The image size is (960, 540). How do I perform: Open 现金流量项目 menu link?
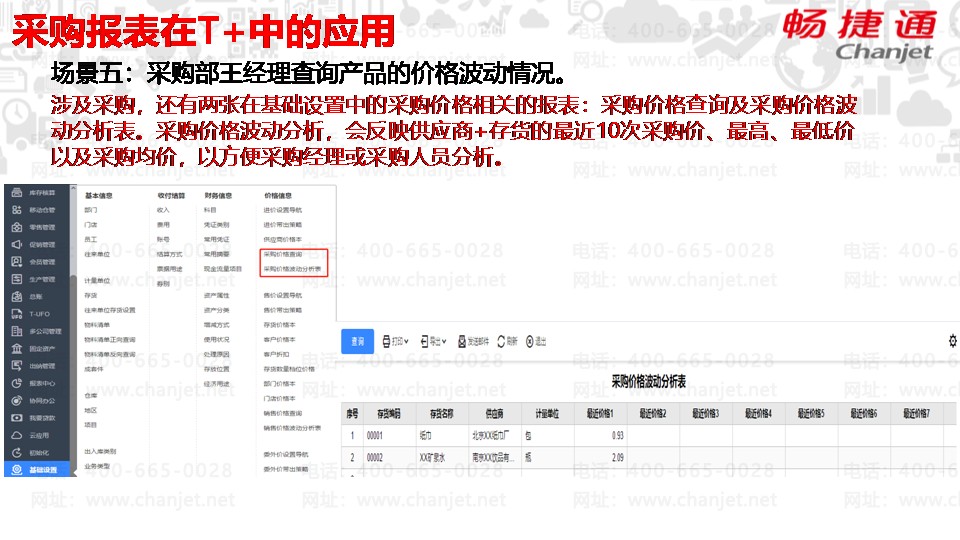[x=223, y=269]
